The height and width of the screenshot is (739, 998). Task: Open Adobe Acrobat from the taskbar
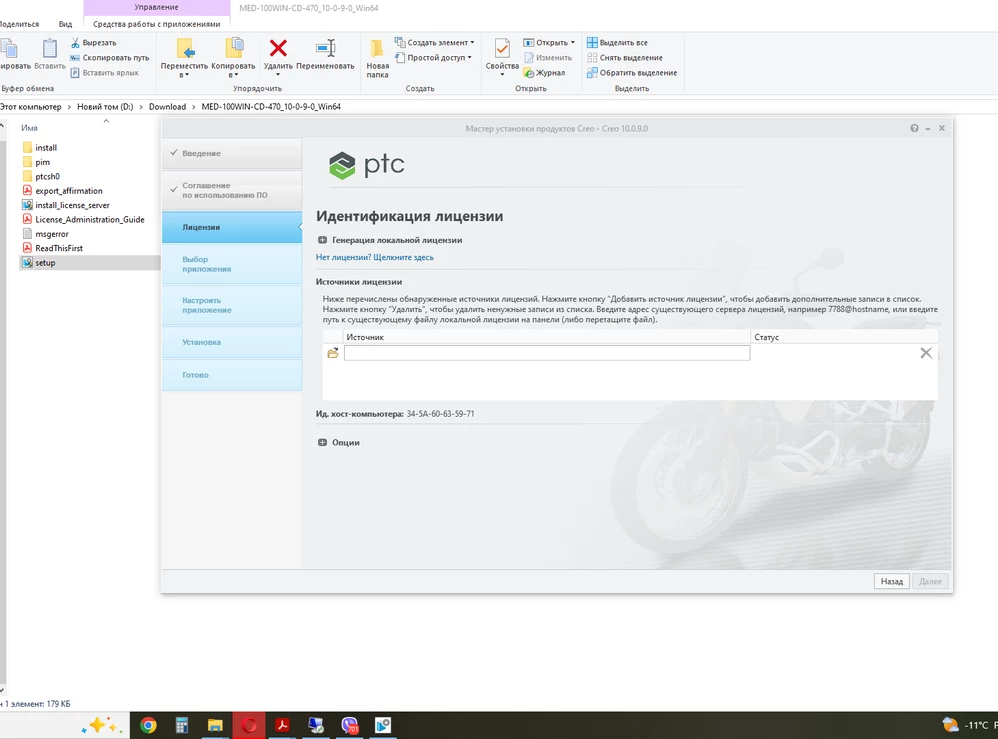pyautogui.click(x=282, y=725)
